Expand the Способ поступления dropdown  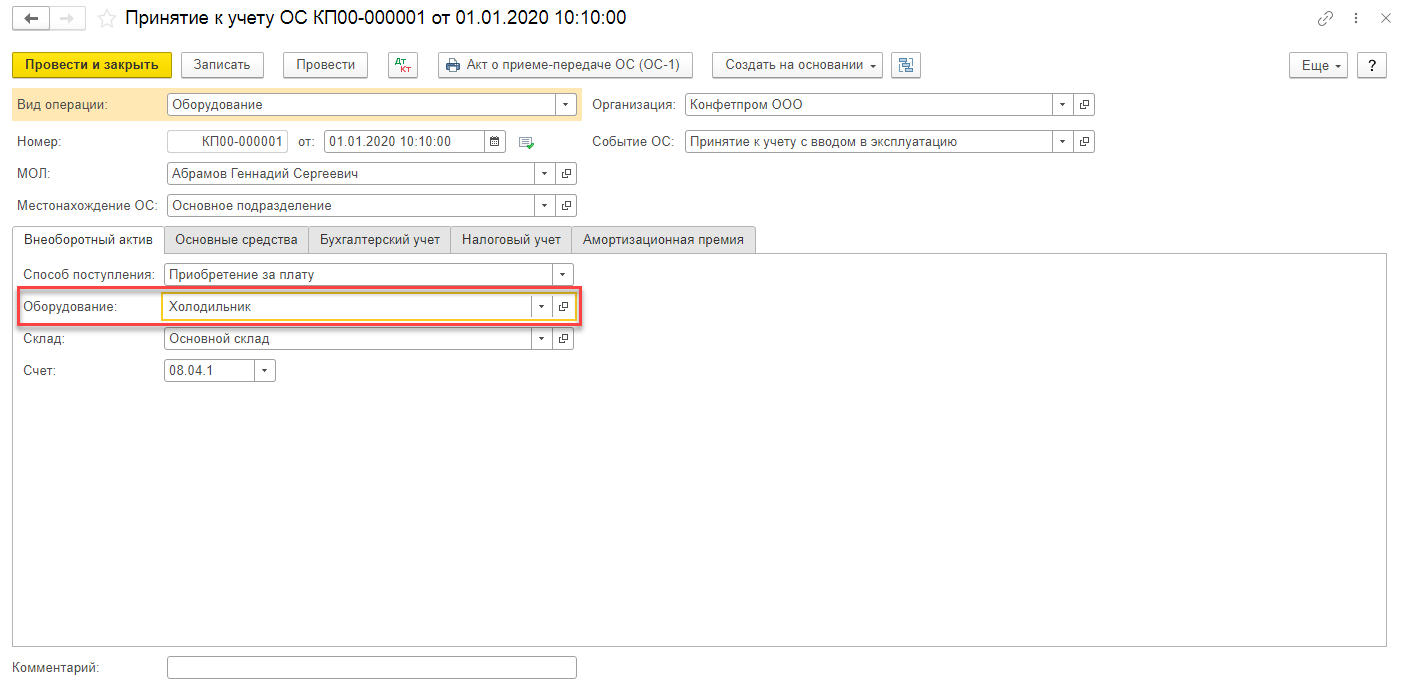(x=563, y=274)
